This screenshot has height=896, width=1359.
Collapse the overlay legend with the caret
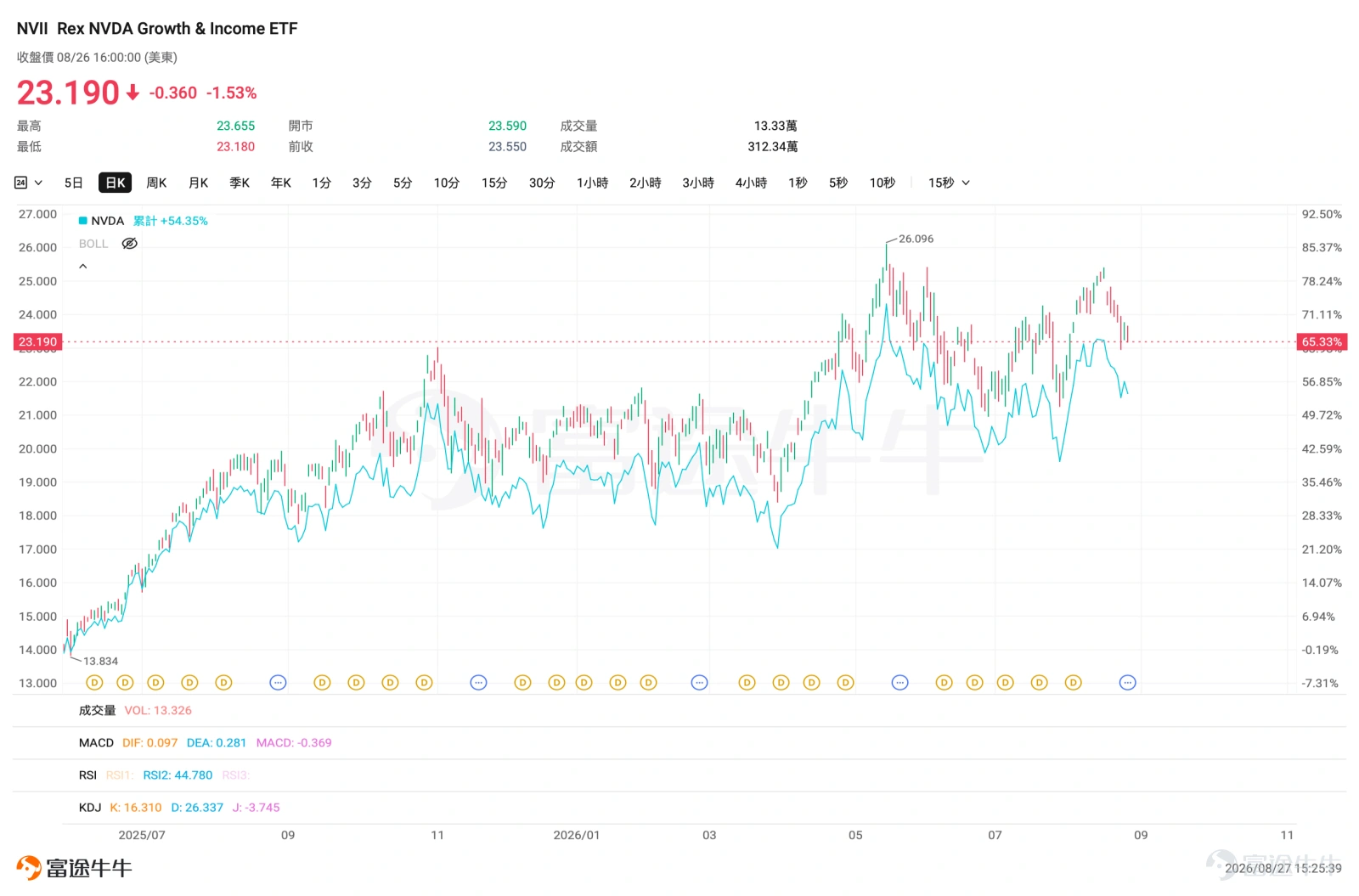(83, 267)
